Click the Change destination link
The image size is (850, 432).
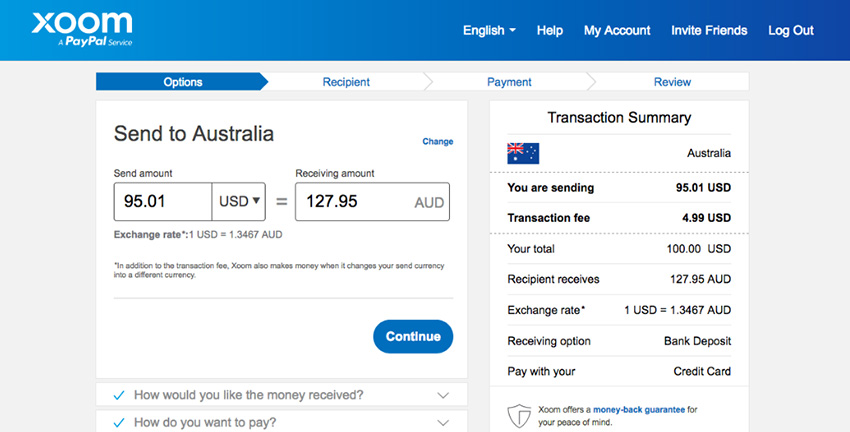[437, 141]
